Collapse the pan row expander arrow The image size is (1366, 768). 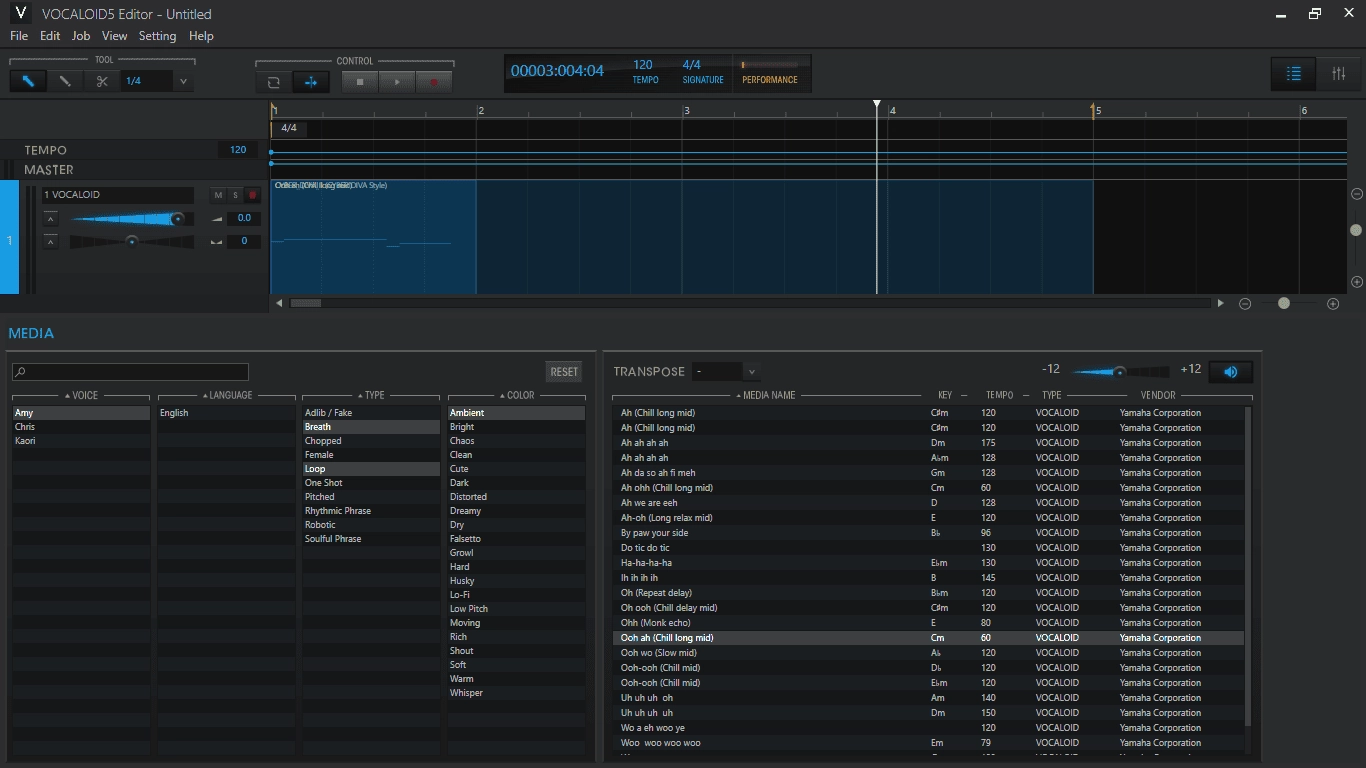[50, 241]
